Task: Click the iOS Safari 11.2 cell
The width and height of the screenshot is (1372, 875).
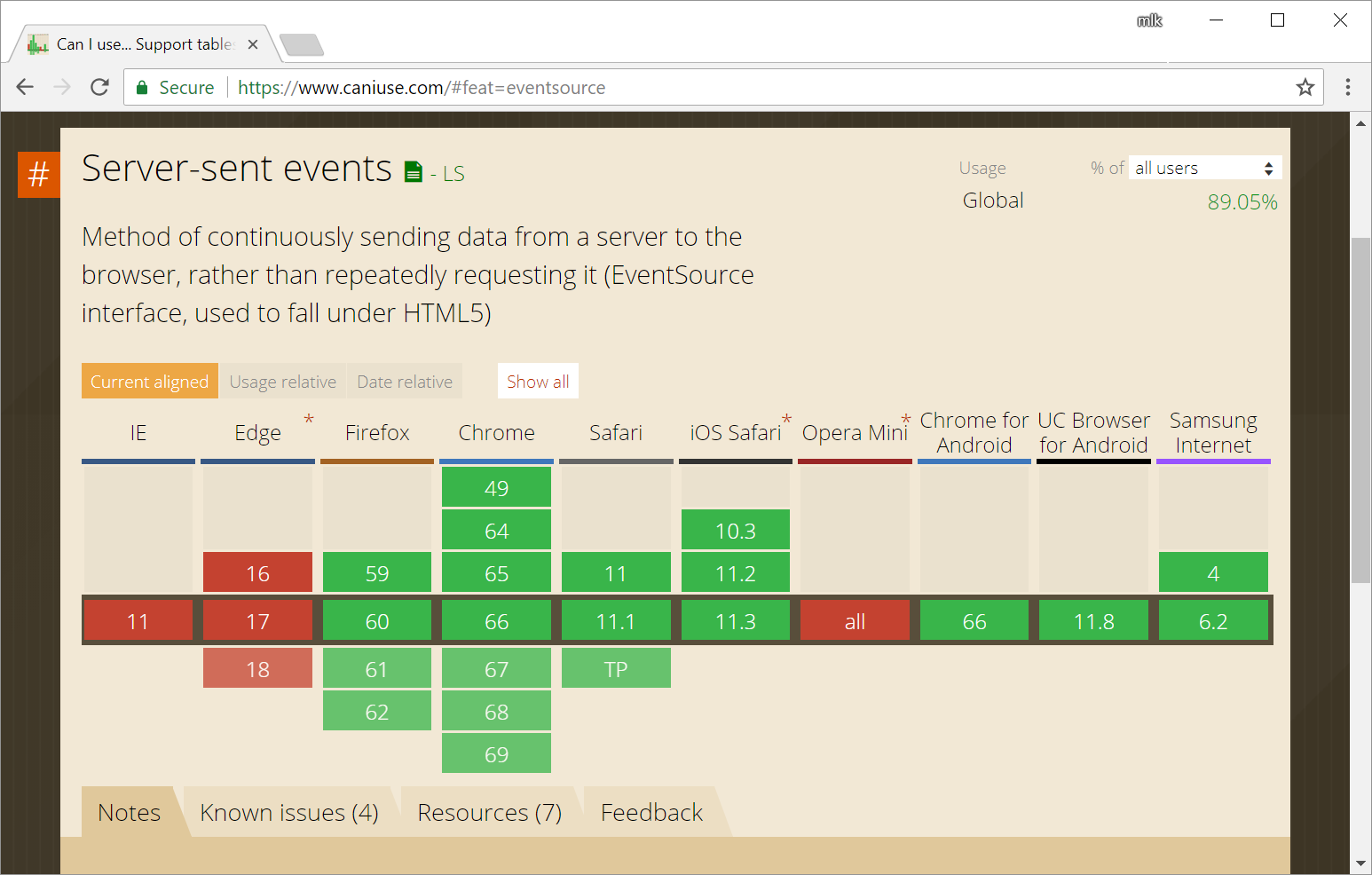Action: tap(736, 572)
